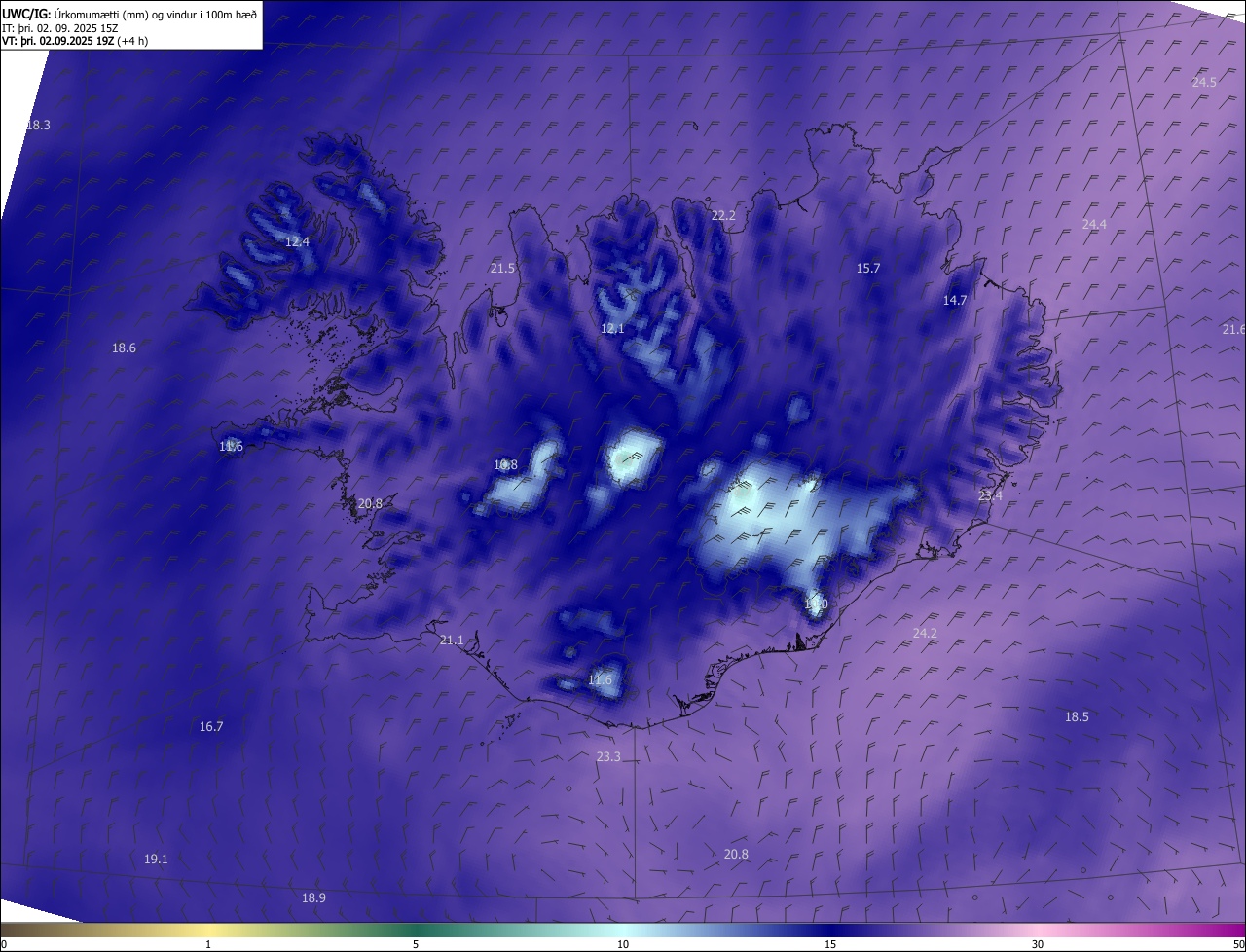Select the 12.4 value in the Westfjords

click(297, 241)
